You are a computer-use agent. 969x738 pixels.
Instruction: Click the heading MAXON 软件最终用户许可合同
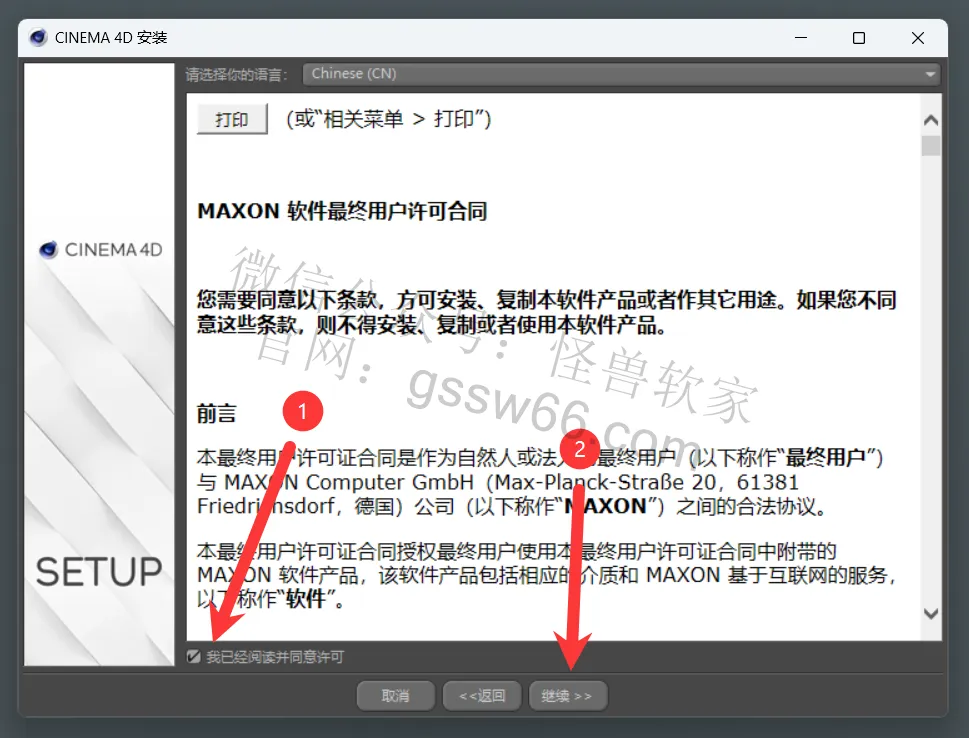pos(342,211)
